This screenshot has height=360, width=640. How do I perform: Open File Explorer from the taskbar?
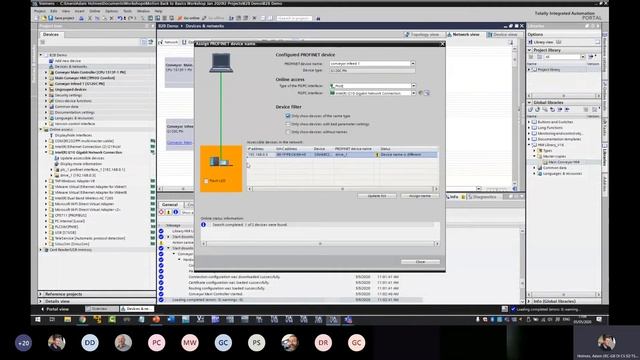(x=67, y=320)
